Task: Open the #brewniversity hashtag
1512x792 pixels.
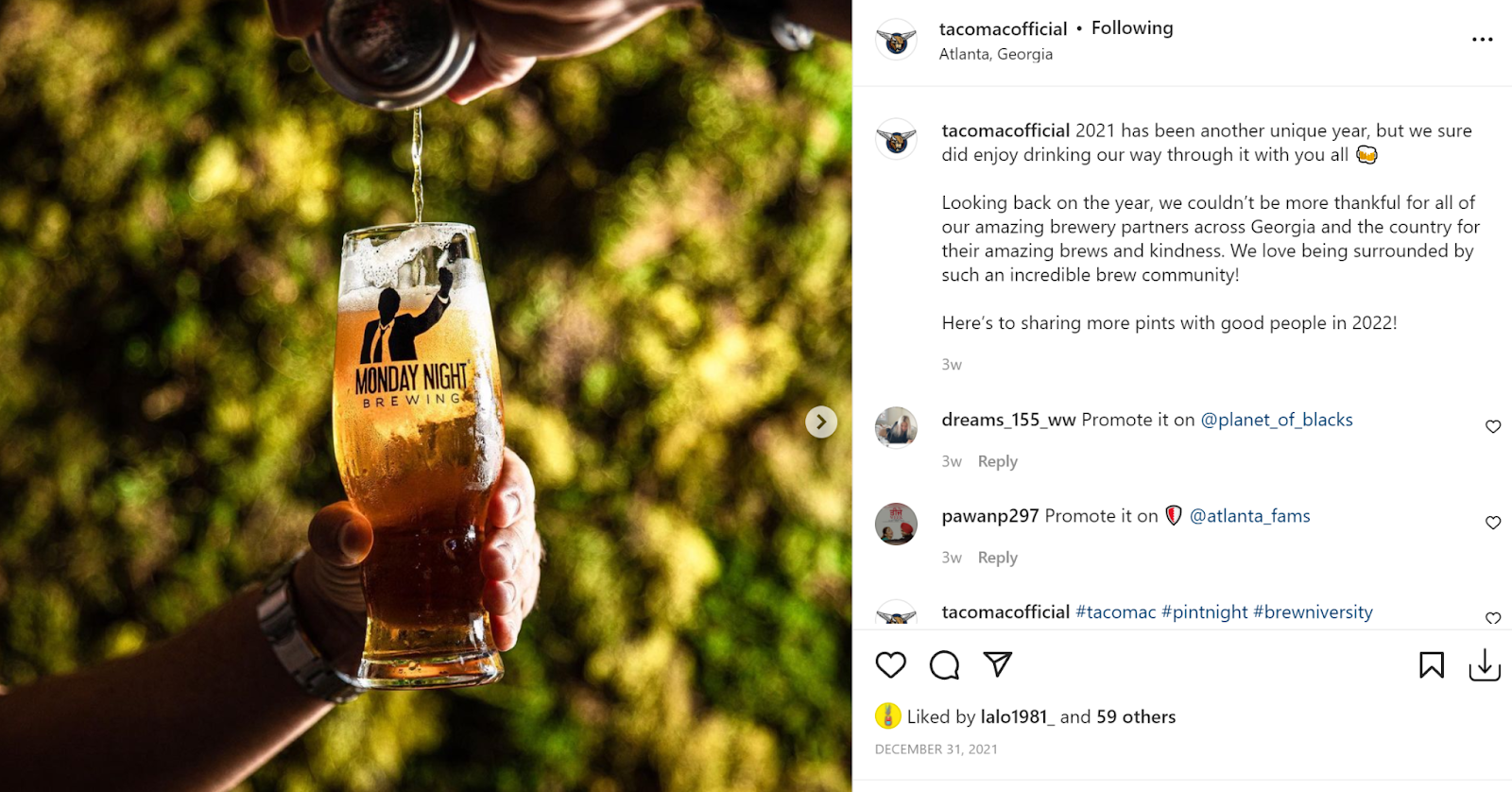Action: coord(1313,612)
